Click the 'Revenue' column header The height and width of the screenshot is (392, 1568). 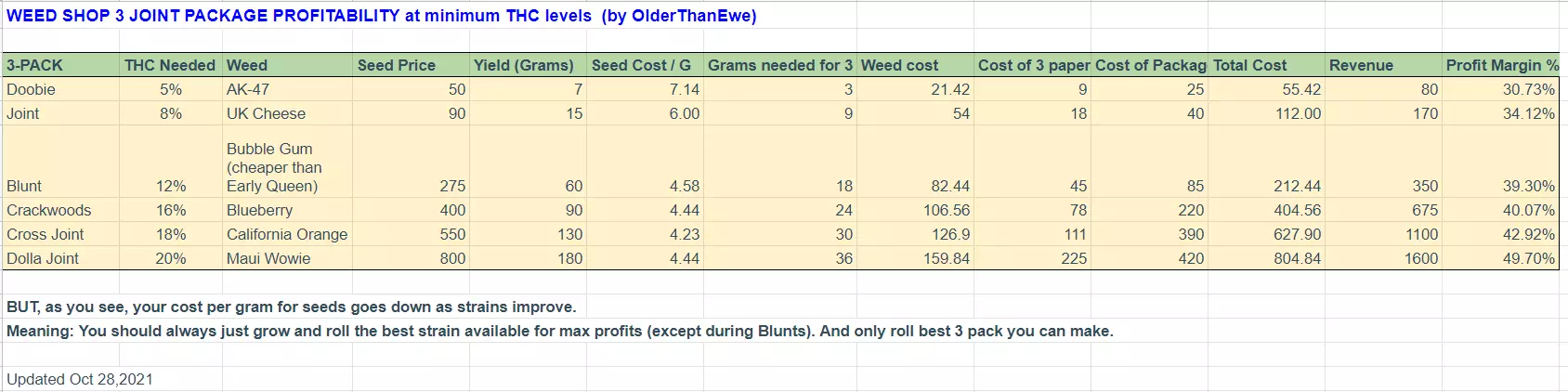[1382, 65]
